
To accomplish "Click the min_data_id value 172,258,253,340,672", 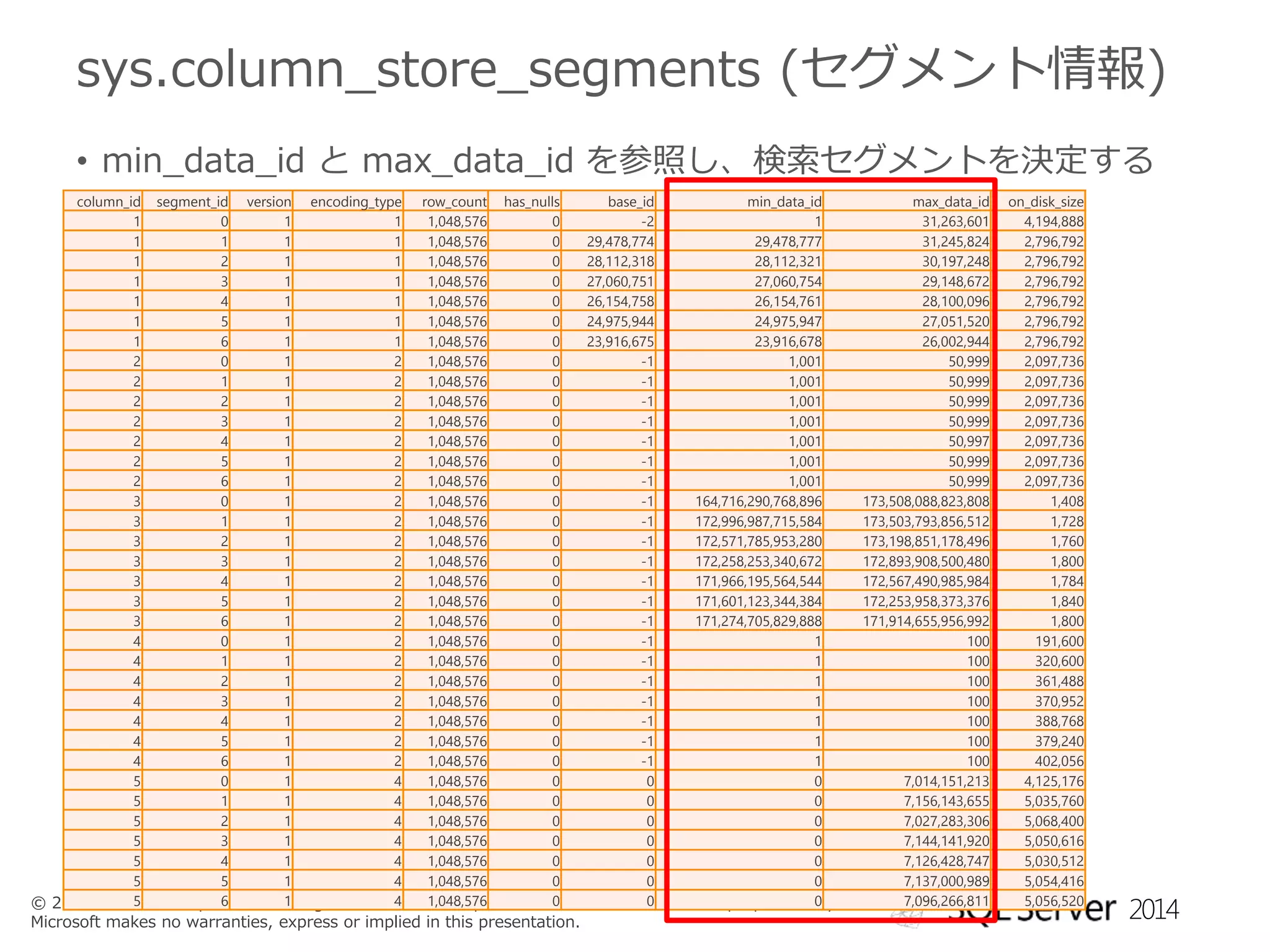I will (x=758, y=562).
